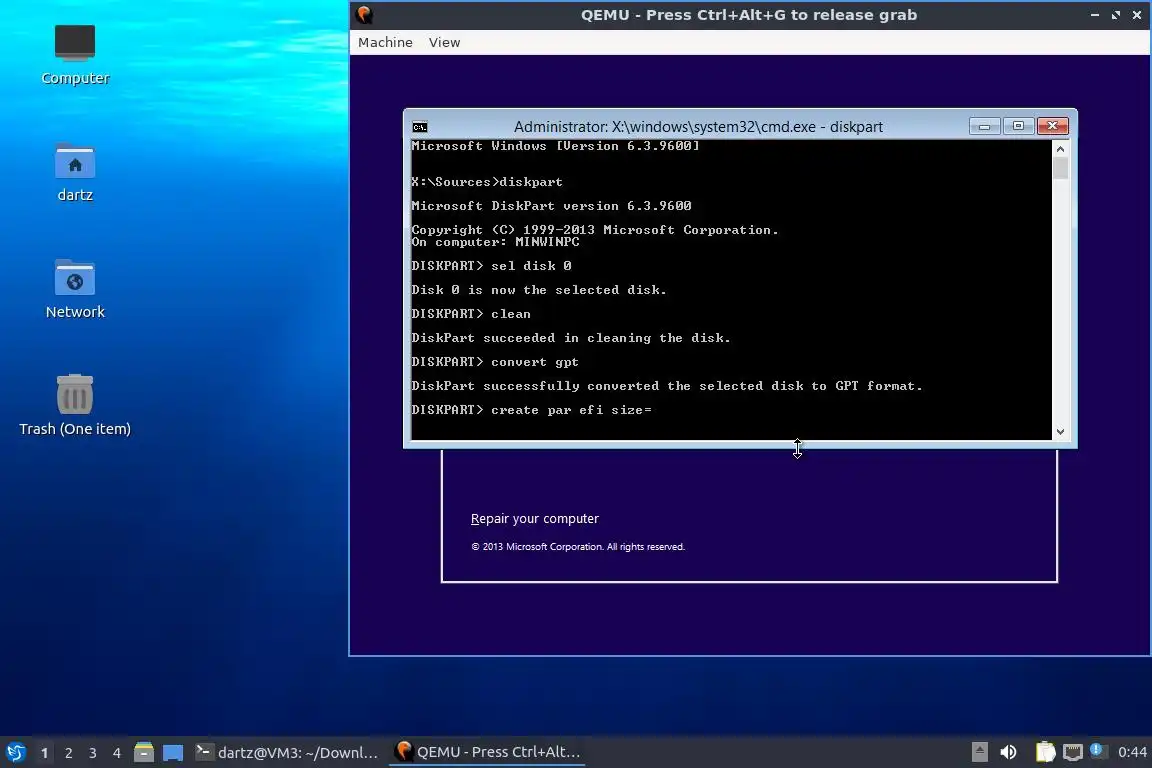Click the cmd window scrollbar thumb
Image resolution: width=1152 pixels, height=768 pixels.
coord(1060,168)
